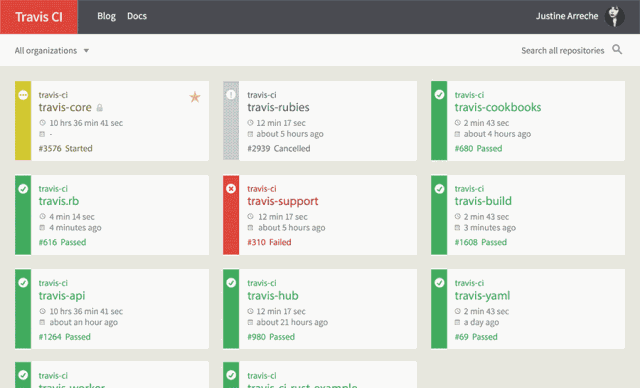Open build #3576 Started
This screenshot has height=388, width=640.
(x=65, y=149)
